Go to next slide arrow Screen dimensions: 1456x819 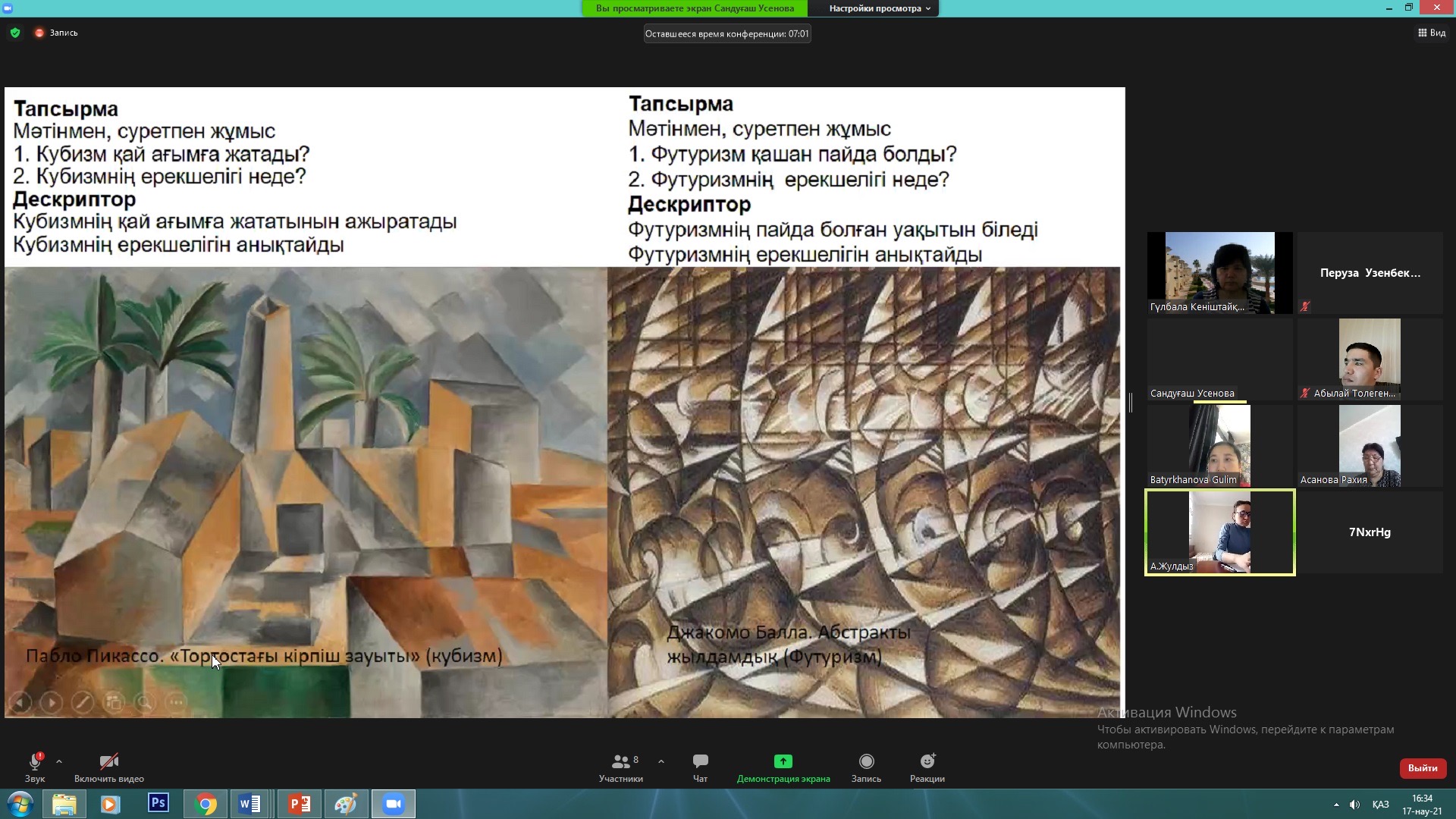51,702
